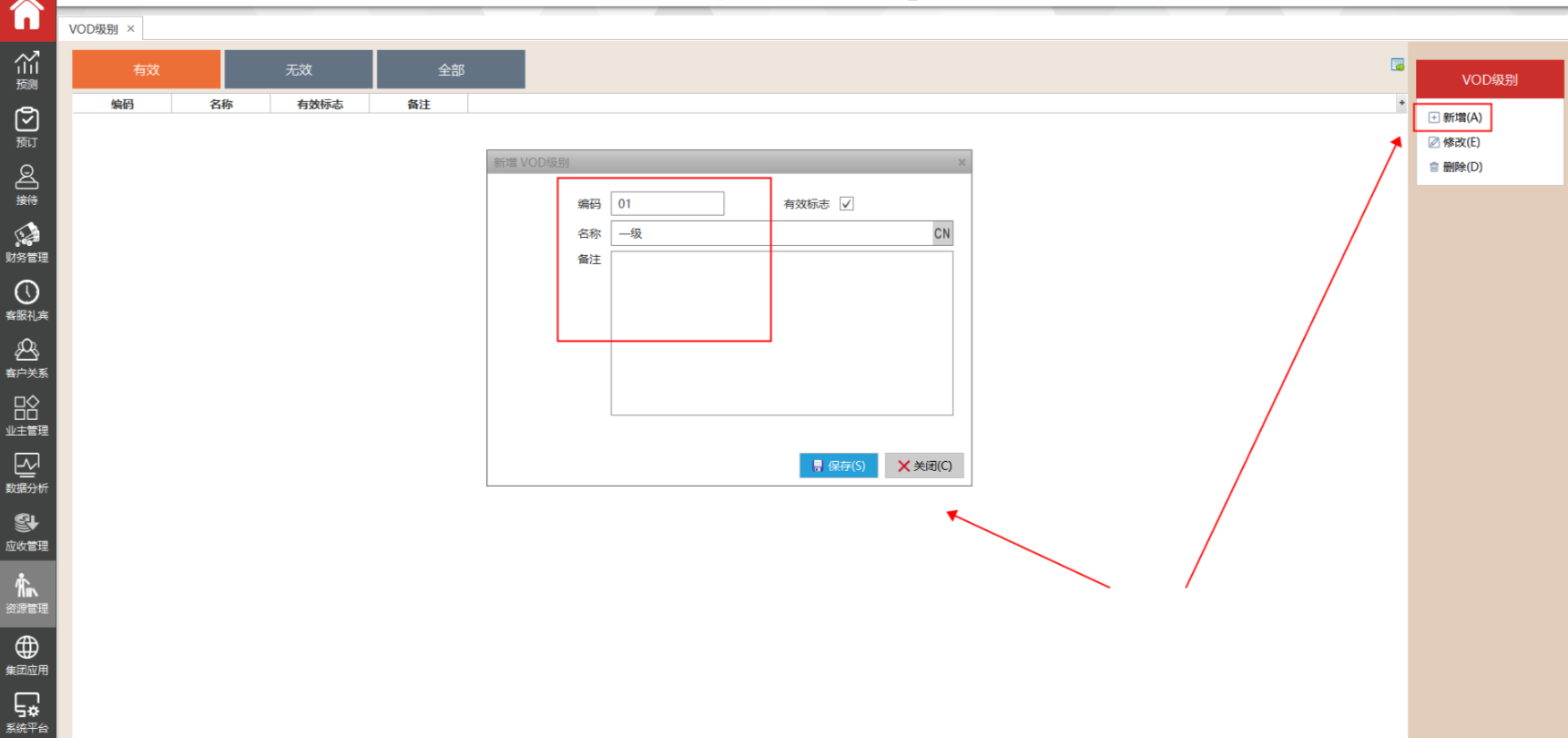Image resolution: width=1568 pixels, height=738 pixels.
Task: Click the 编码 input field
Action: pos(667,203)
